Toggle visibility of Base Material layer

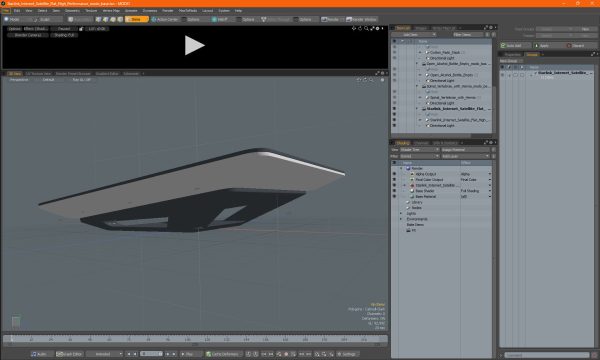point(394,196)
